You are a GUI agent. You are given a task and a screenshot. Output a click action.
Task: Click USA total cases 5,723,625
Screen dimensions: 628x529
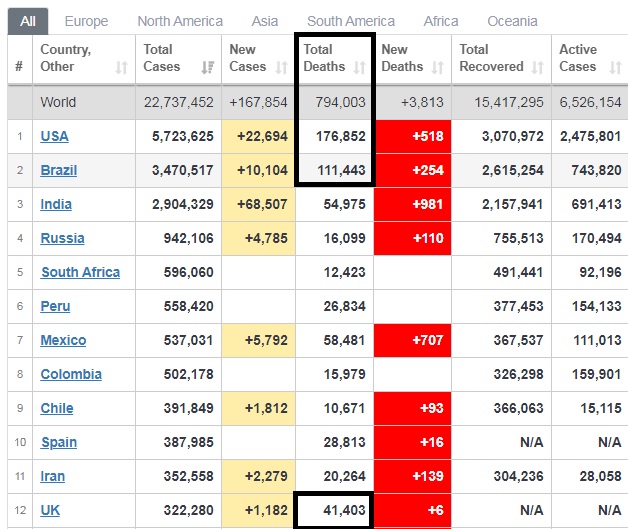click(x=183, y=137)
